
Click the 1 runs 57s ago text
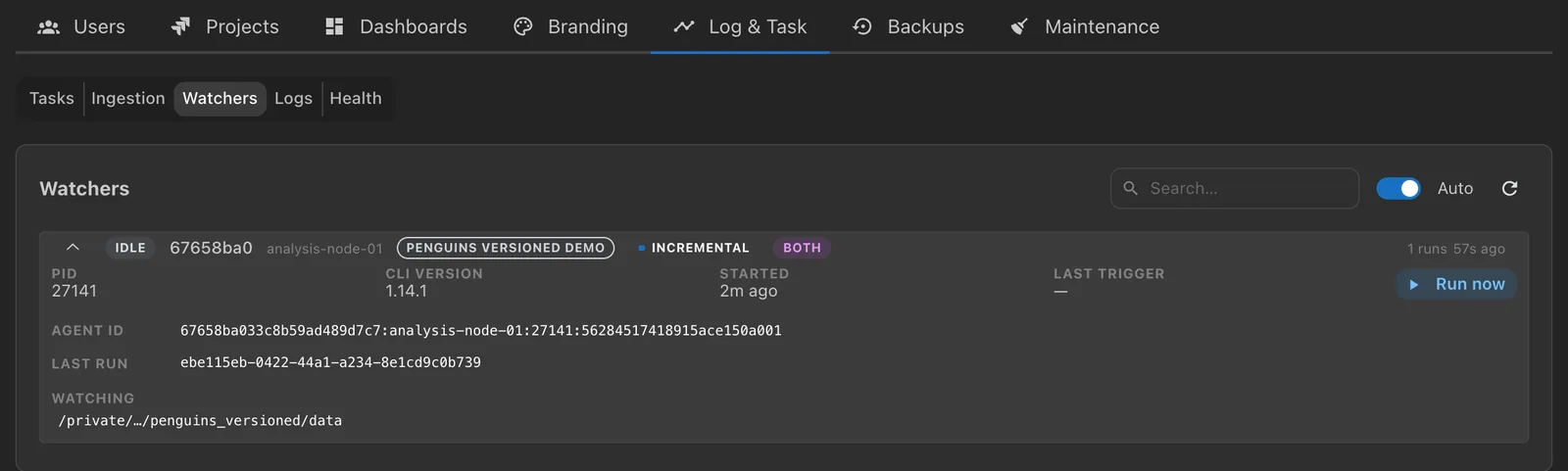point(1456,249)
